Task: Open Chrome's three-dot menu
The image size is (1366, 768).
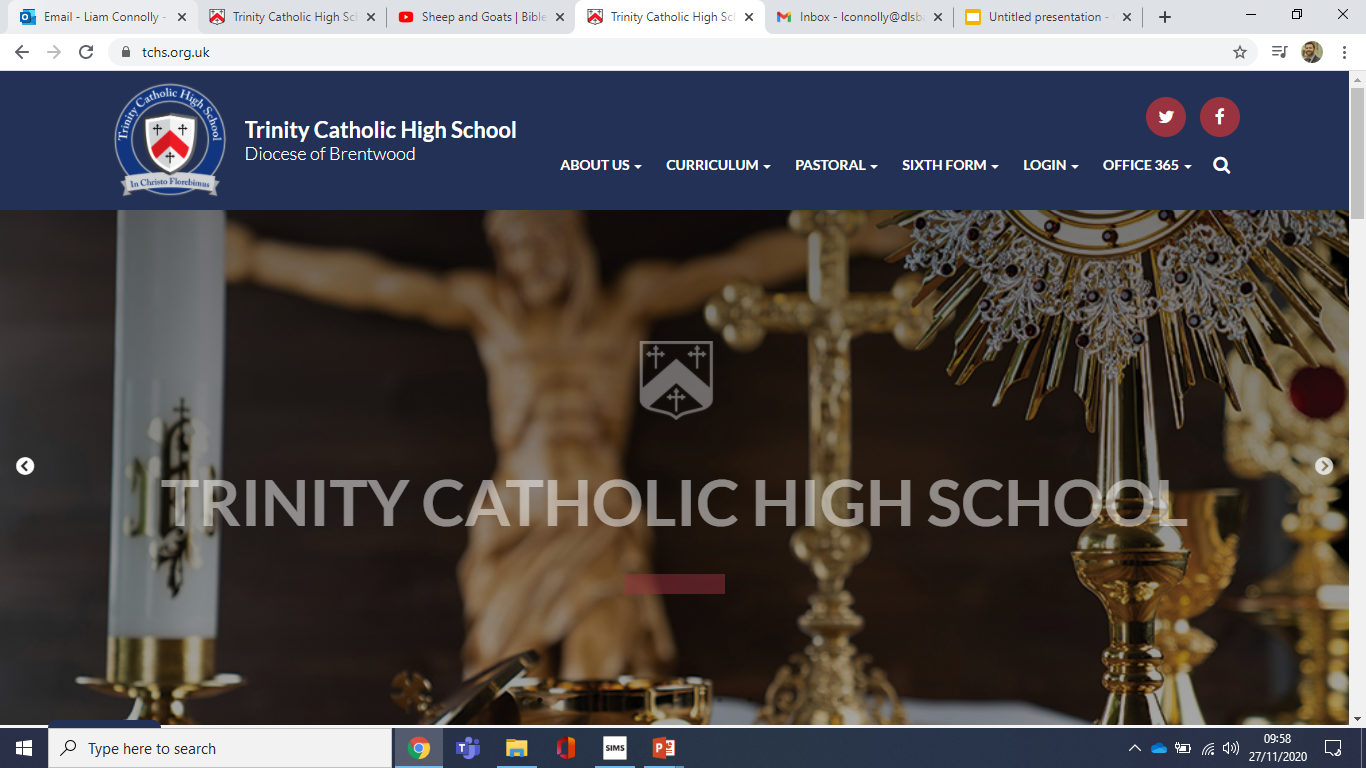Action: tap(1345, 52)
